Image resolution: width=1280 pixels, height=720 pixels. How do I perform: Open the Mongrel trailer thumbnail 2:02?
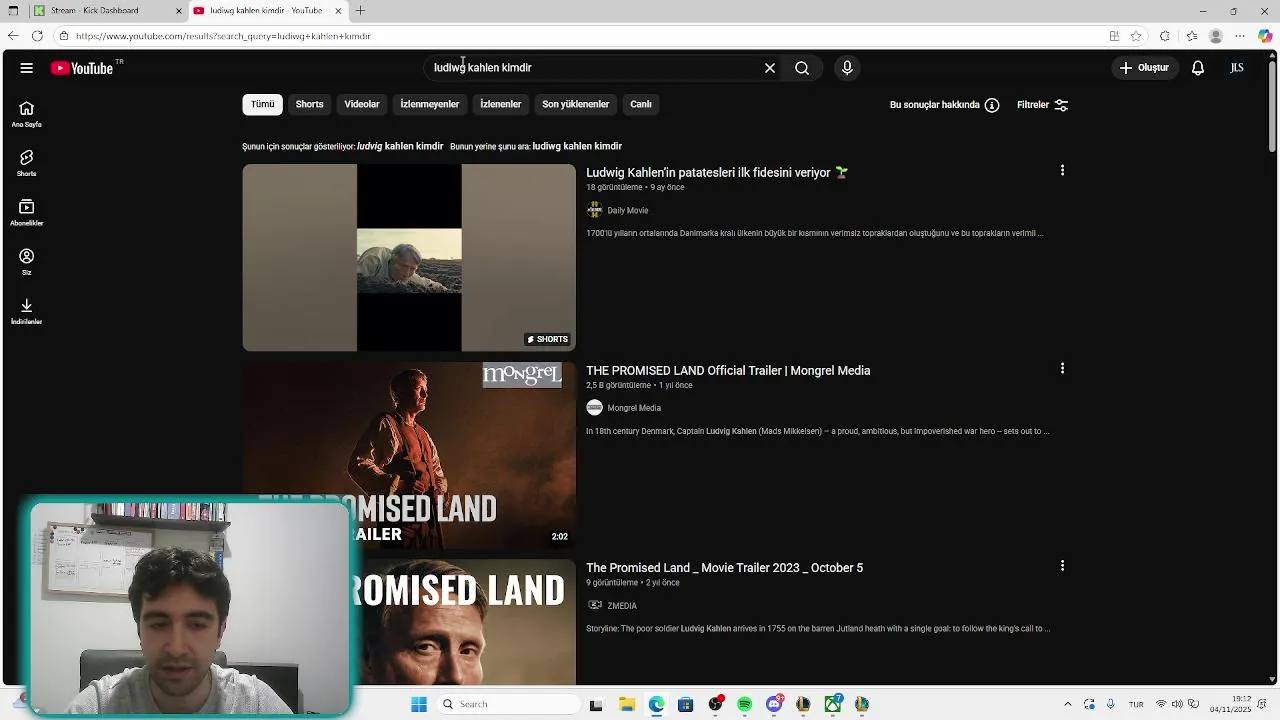409,455
